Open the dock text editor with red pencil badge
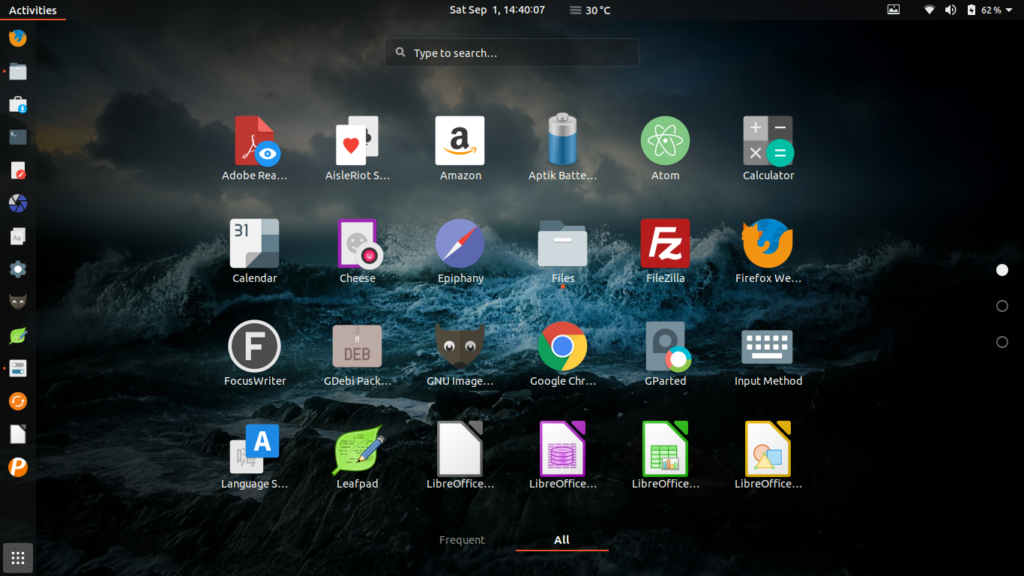The height and width of the screenshot is (576, 1024). coord(18,170)
